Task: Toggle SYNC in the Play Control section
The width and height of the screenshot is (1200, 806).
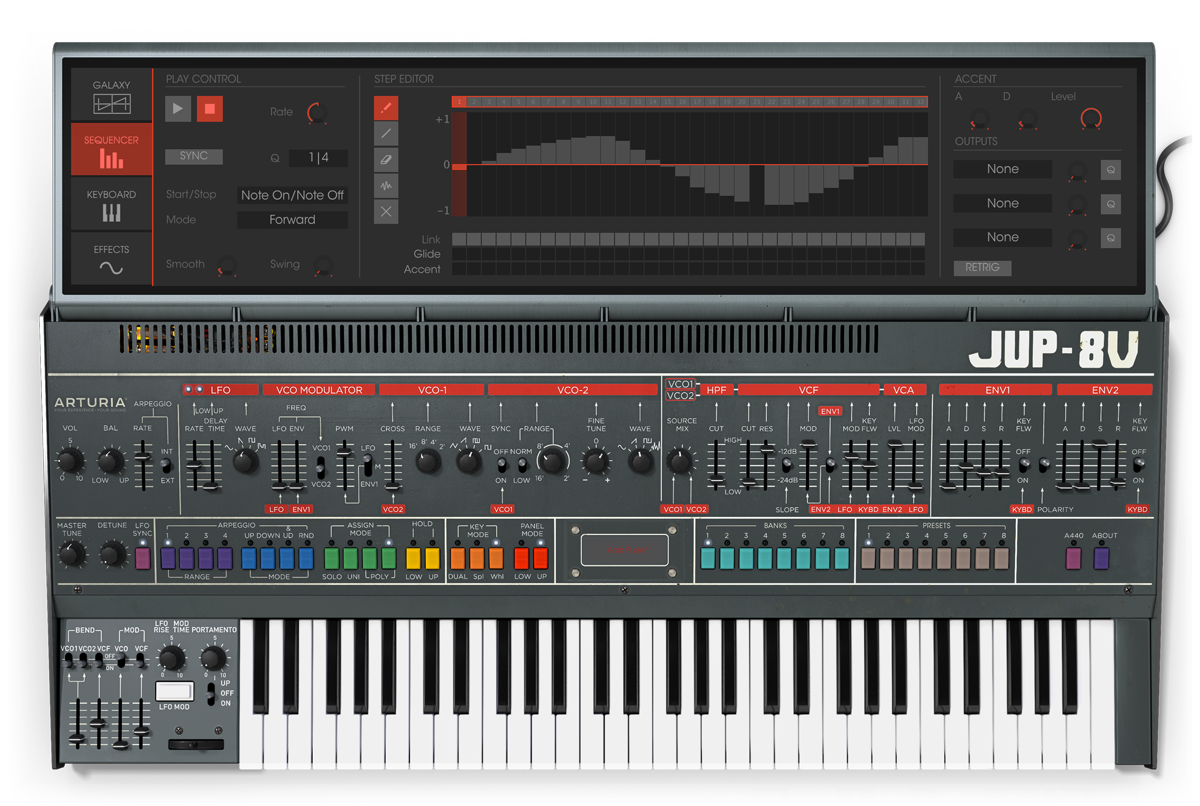Action: click(193, 155)
